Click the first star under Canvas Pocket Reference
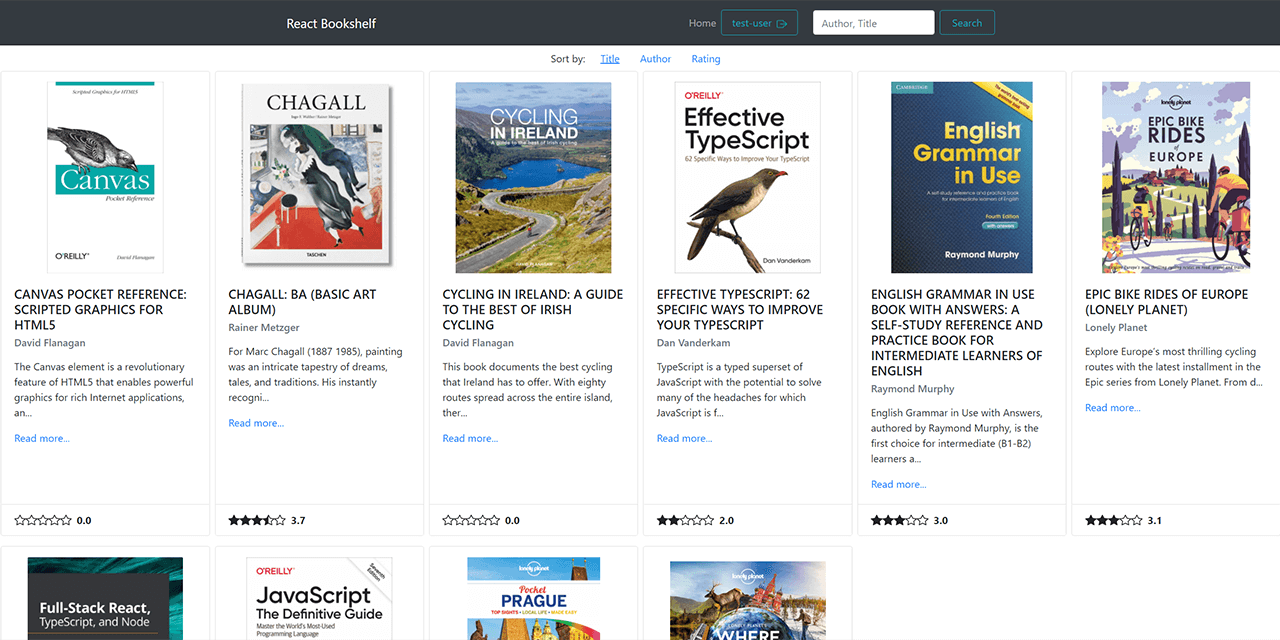The height and width of the screenshot is (640, 1280). (x=18, y=520)
